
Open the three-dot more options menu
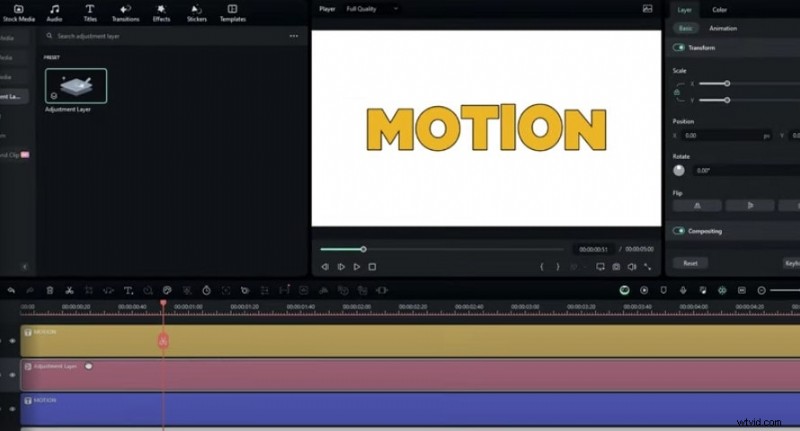tap(293, 36)
